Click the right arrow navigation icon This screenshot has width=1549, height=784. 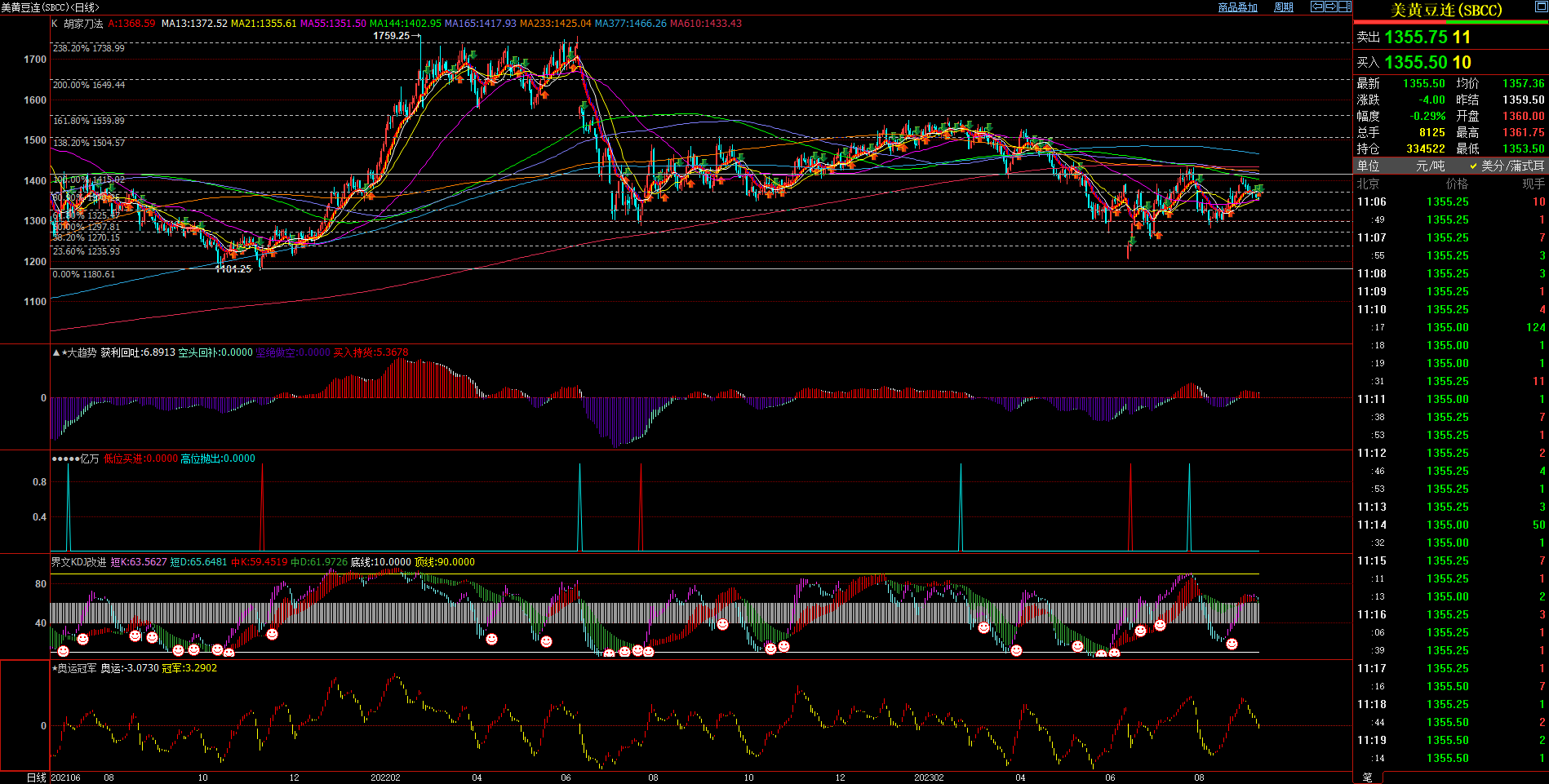pos(1330,7)
